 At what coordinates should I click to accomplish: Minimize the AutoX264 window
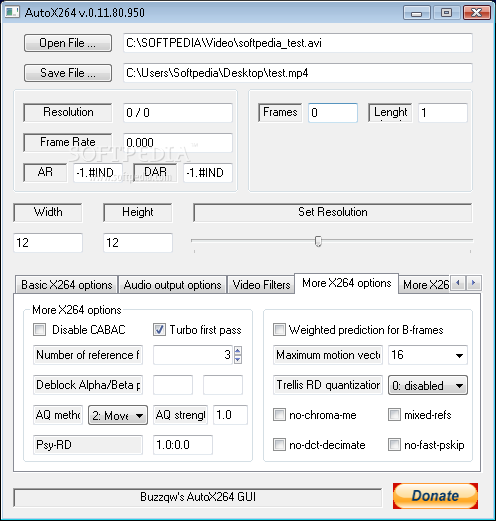(417, 13)
